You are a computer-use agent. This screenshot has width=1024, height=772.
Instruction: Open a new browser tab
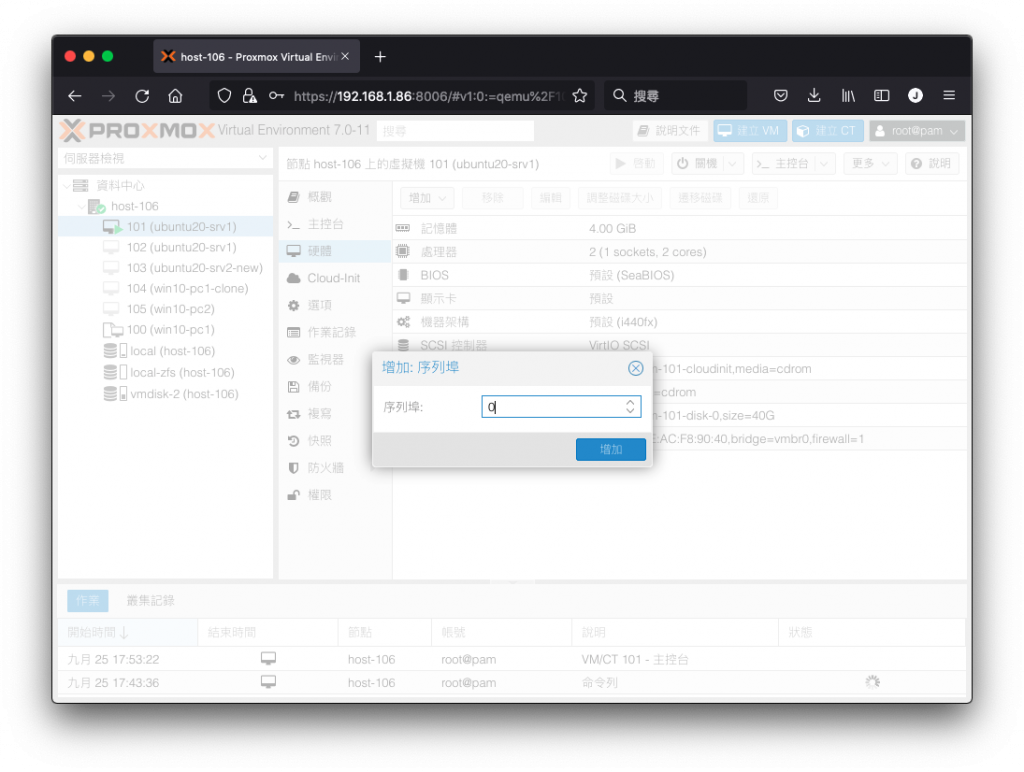click(x=380, y=57)
